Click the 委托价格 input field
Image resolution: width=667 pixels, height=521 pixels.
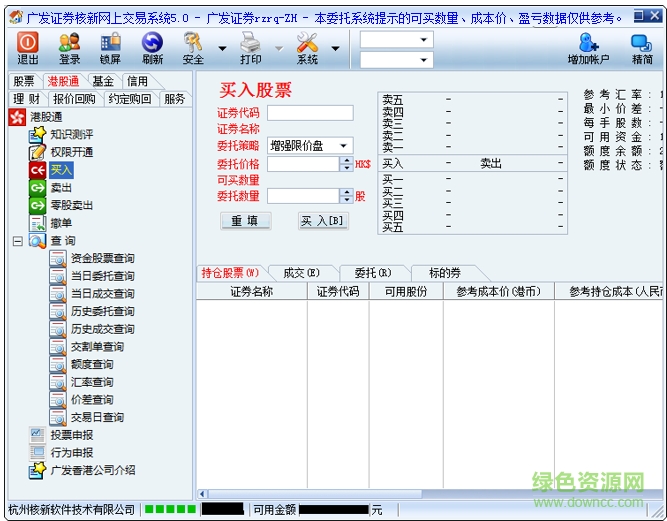click(303, 164)
